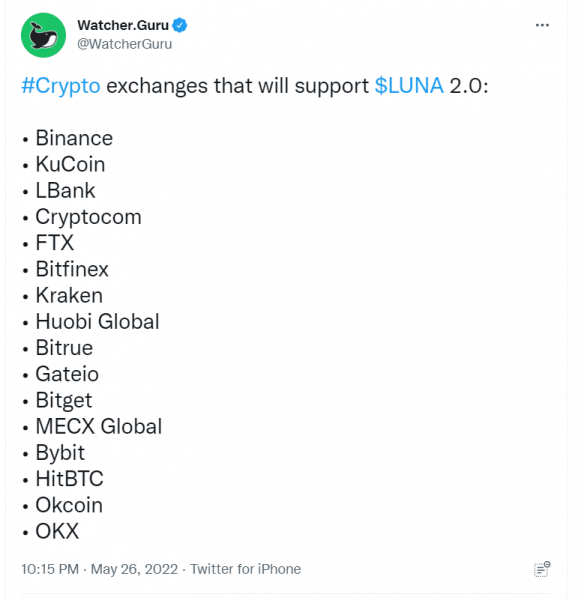
Task: Click the May 26, 2022 date
Action: [134, 569]
